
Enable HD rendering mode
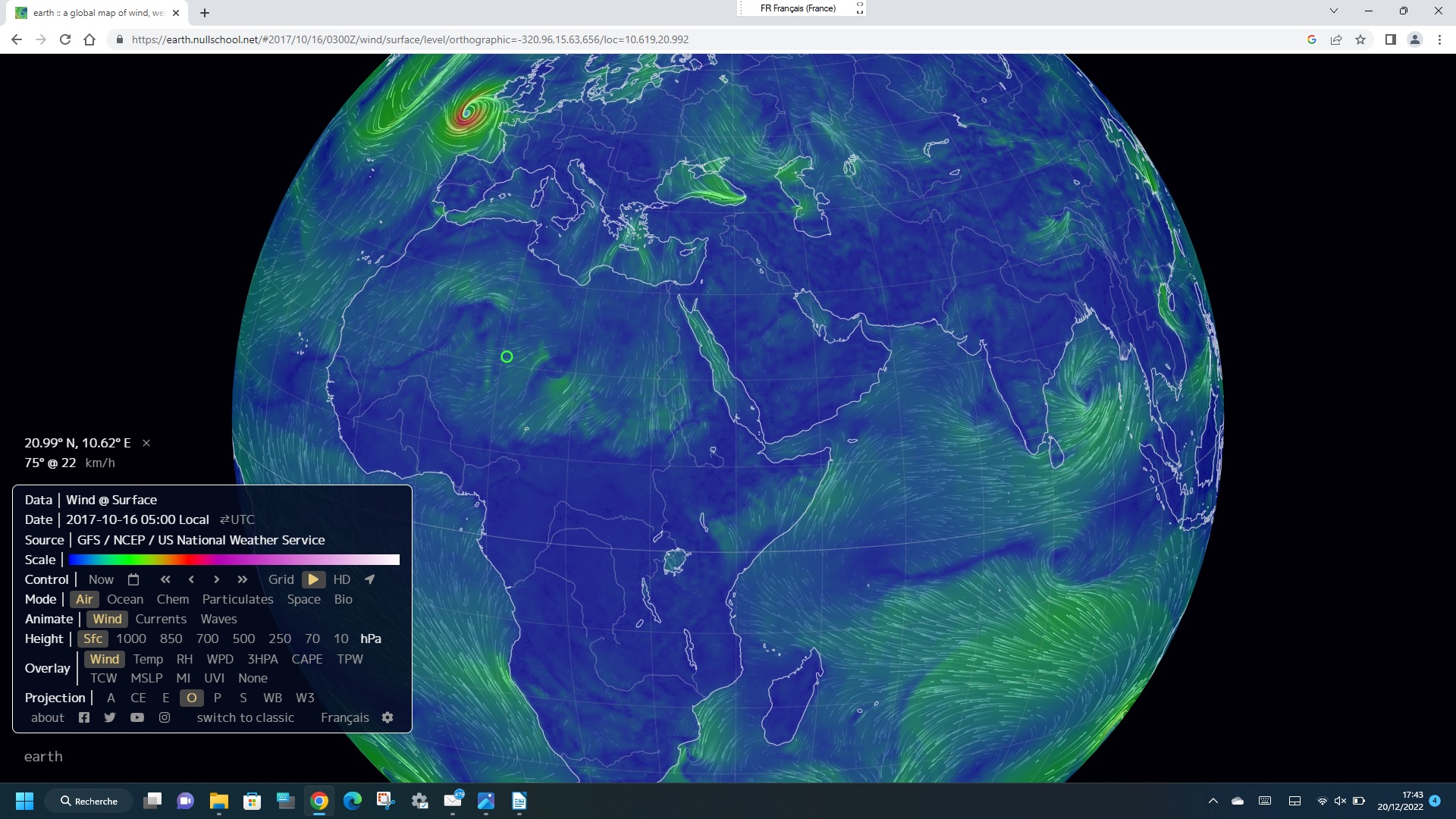(342, 579)
